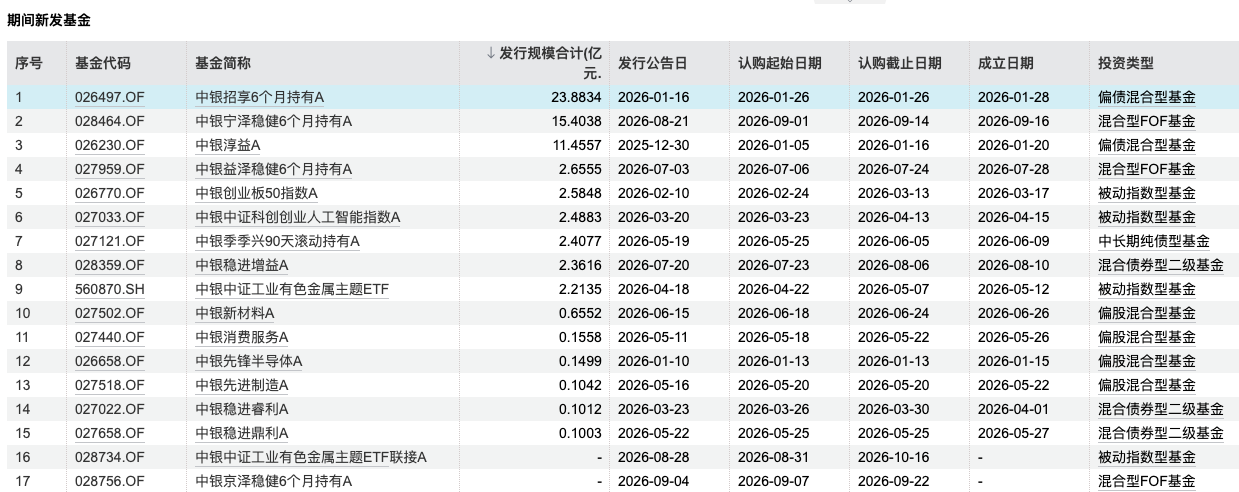
Task: Open fund code 560870.SH link
Action: coord(109,289)
